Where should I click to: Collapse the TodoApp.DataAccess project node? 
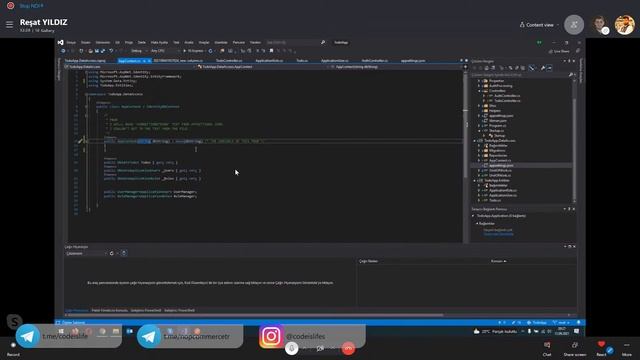pyautogui.click(x=474, y=140)
